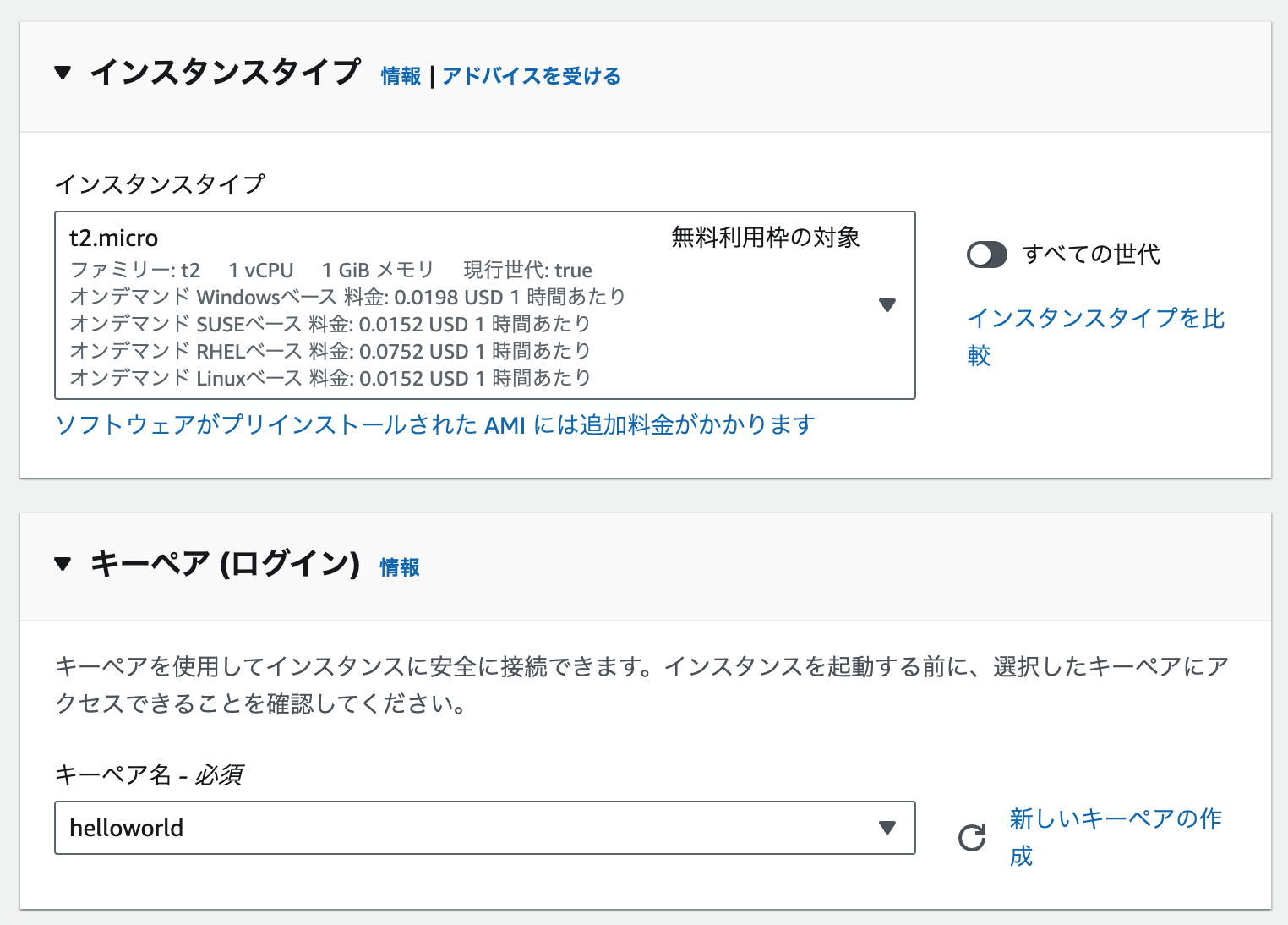The image size is (1288, 925).
Task: Collapse the インスタンスタイプ section triangle
Action: point(64,74)
